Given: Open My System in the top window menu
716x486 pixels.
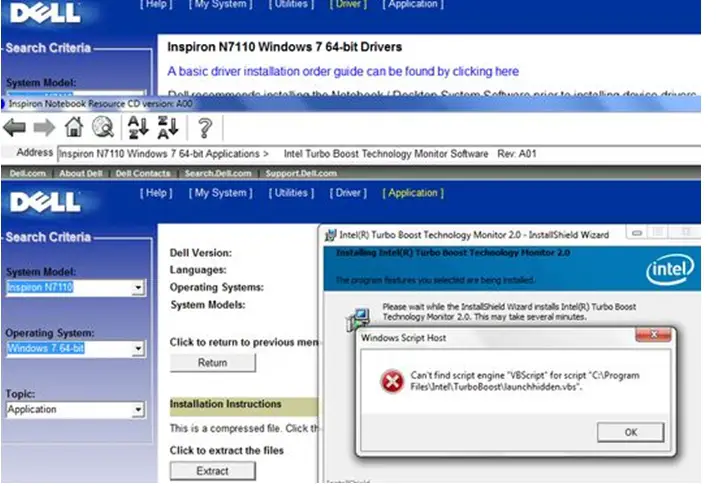Looking at the screenshot, I should [221, 5].
